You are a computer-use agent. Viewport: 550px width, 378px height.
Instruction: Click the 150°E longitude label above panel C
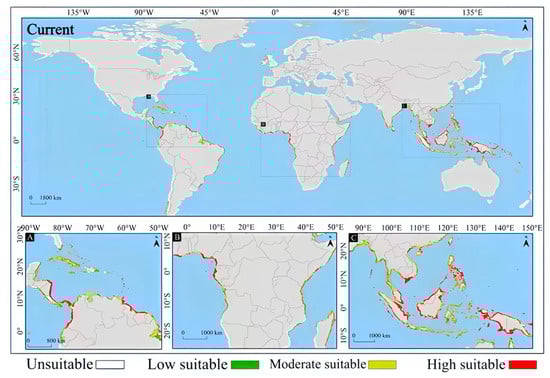coord(532,228)
